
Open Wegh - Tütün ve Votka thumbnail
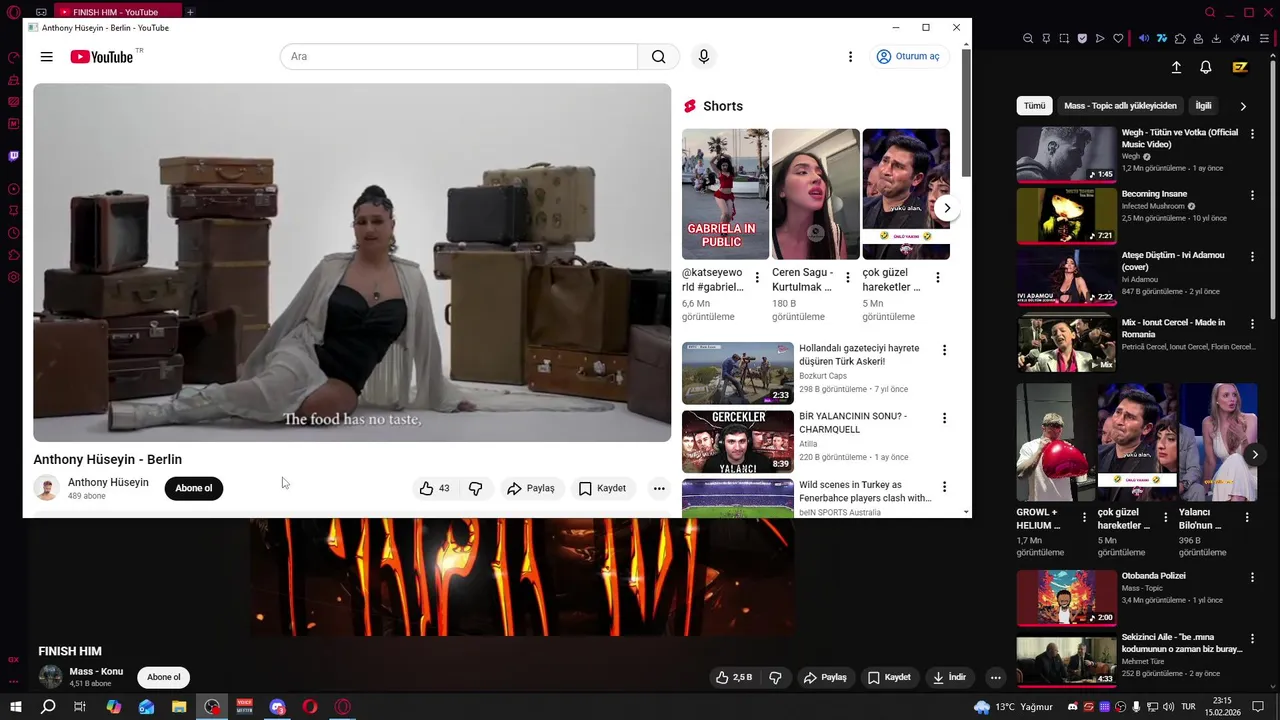(1066, 154)
